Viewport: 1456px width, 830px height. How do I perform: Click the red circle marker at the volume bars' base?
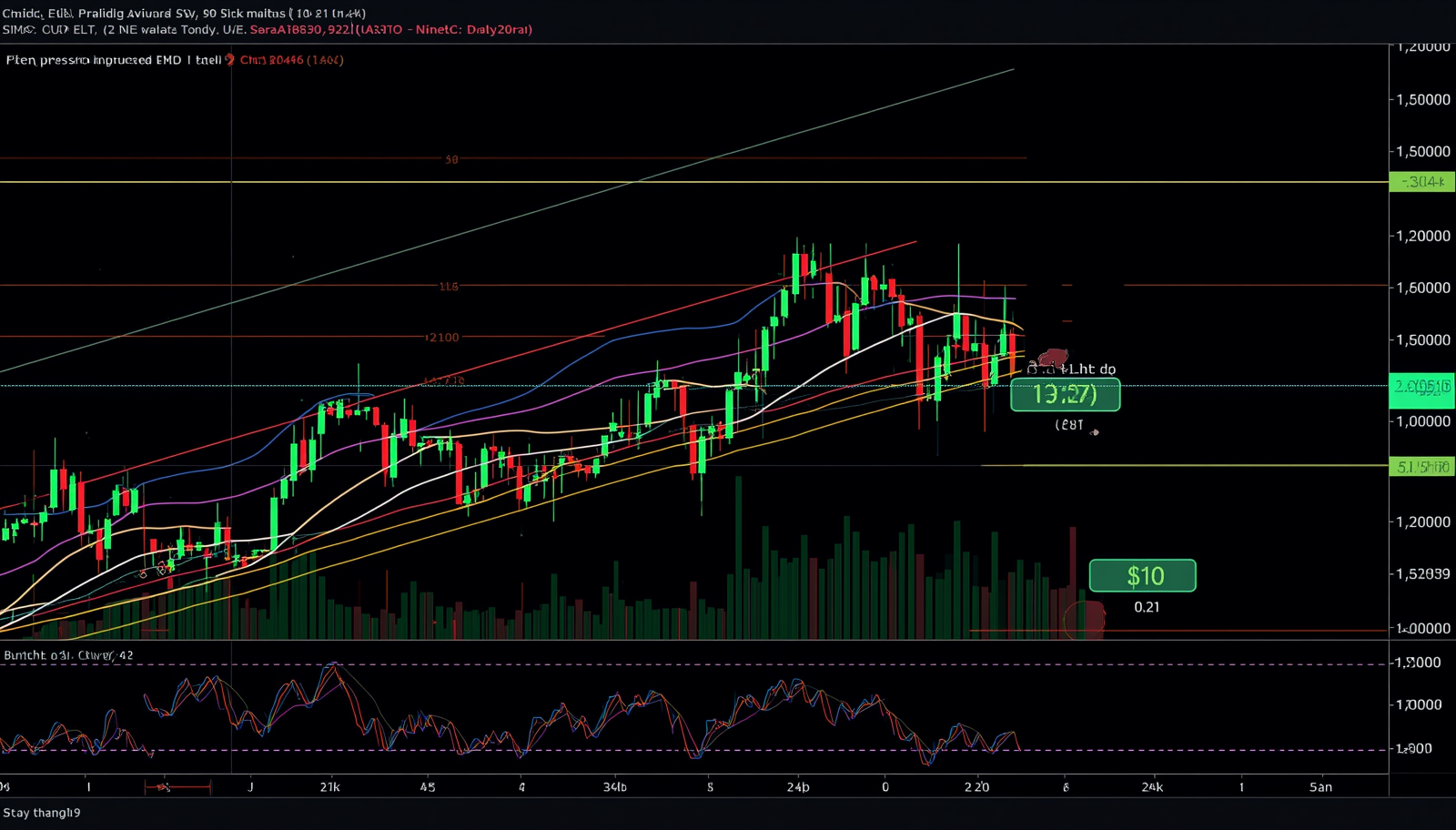1083,621
